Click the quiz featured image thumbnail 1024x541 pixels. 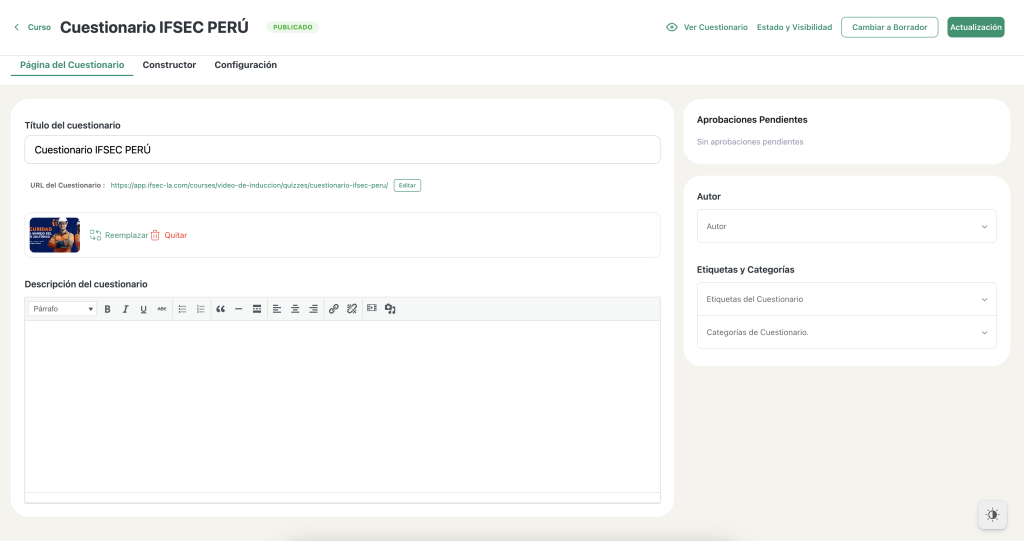tap(55, 235)
